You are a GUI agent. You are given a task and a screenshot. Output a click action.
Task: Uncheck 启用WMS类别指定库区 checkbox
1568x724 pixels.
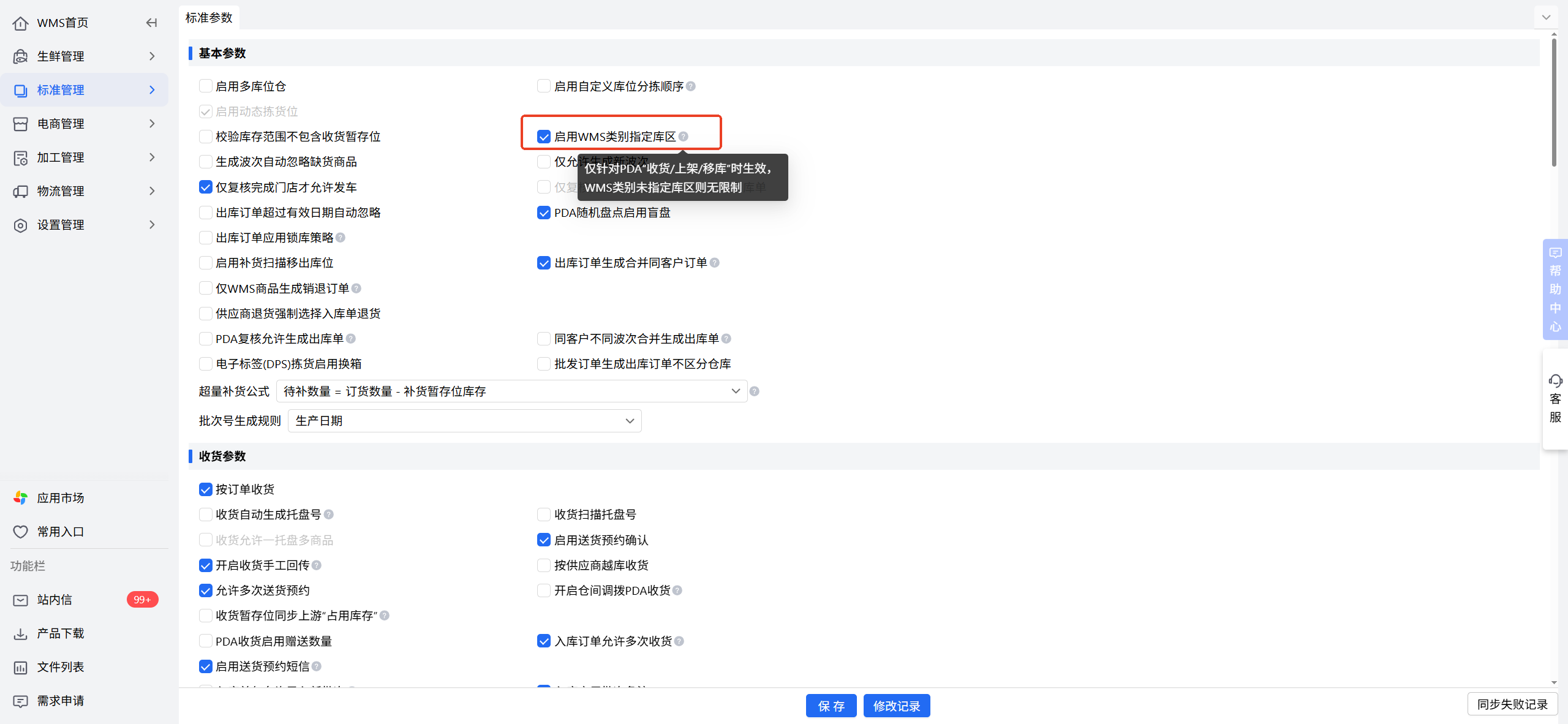point(544,137)
